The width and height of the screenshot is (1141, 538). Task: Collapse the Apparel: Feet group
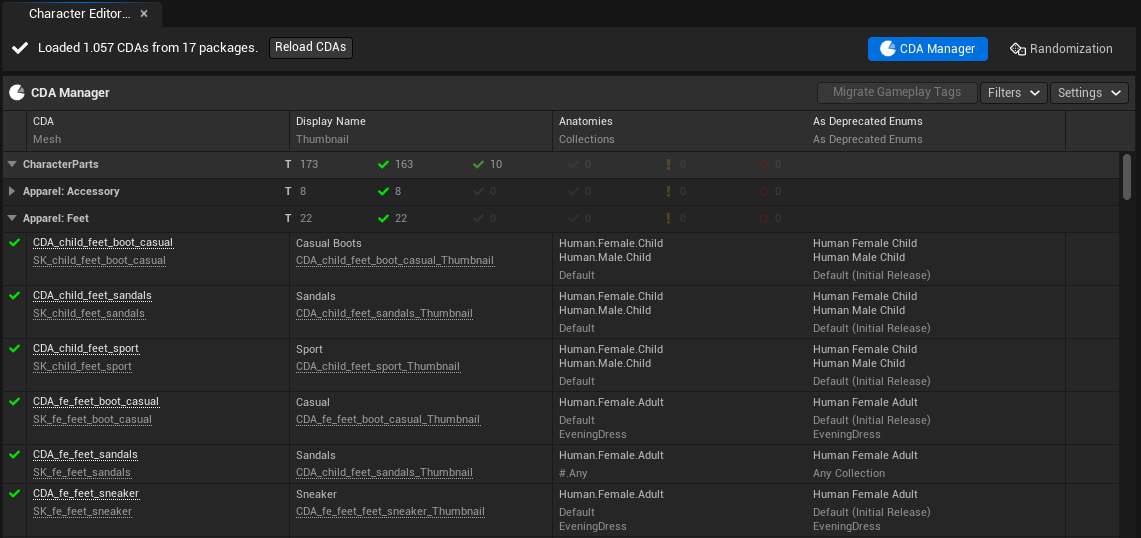point(12,218)
